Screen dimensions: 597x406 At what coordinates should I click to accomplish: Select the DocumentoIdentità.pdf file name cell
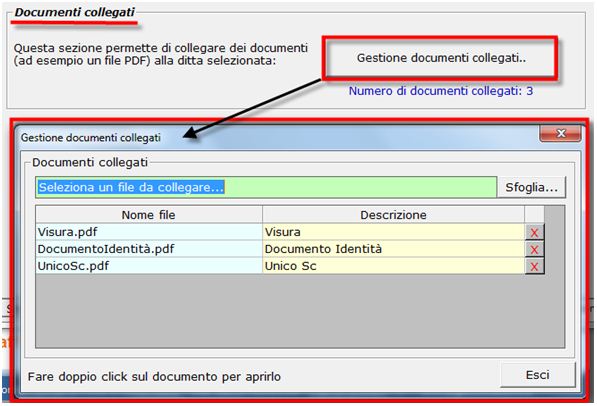click(149, 249)
